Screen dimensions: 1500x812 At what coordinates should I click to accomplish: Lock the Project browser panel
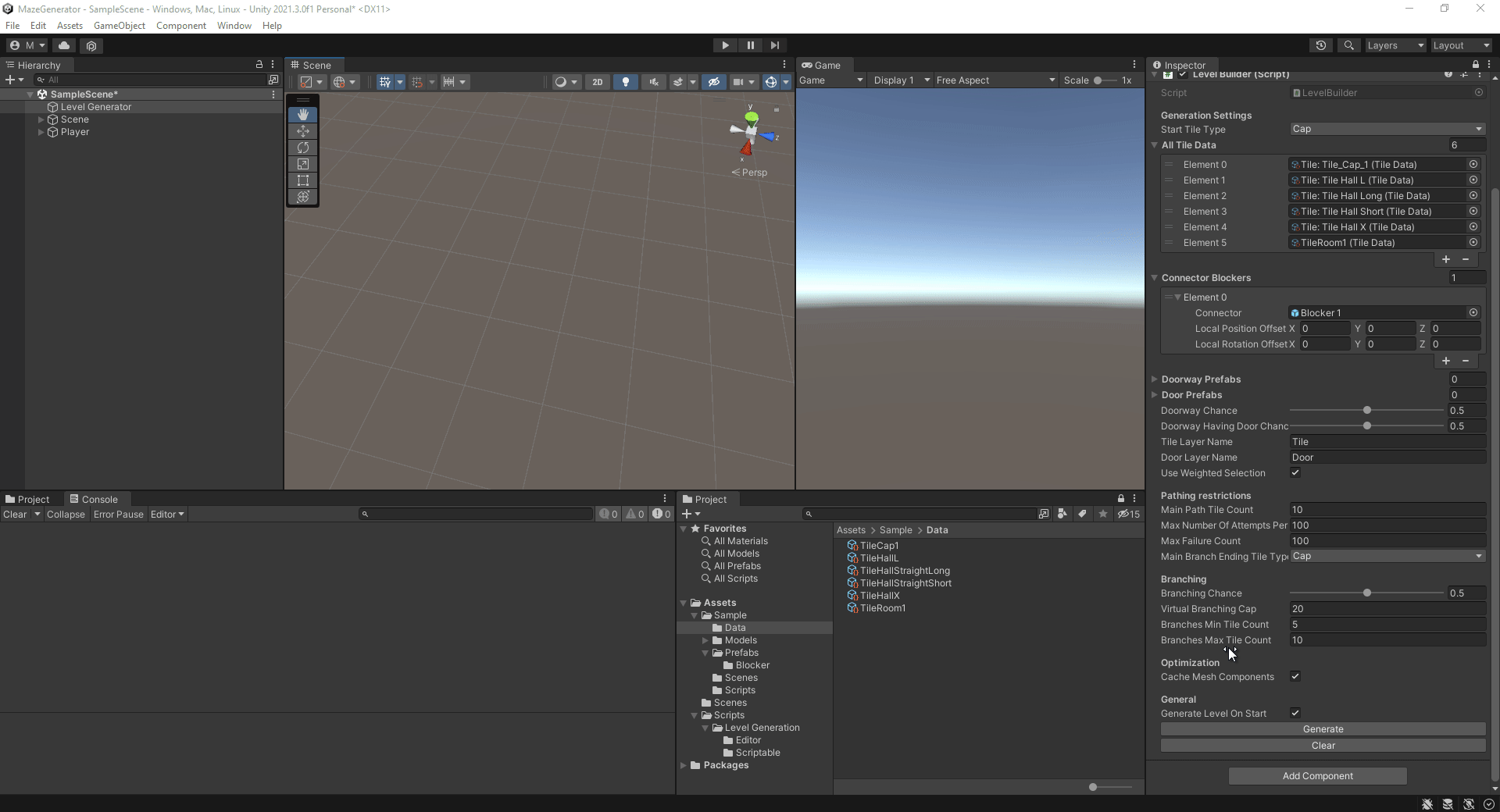point(1121,498)
